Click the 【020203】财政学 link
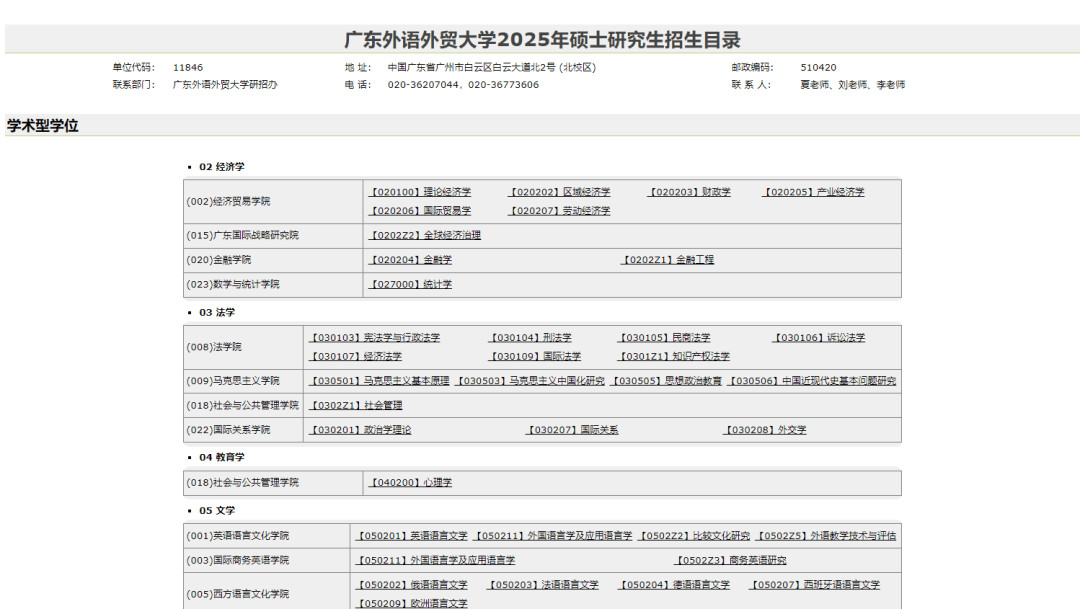 pos(689,192)
